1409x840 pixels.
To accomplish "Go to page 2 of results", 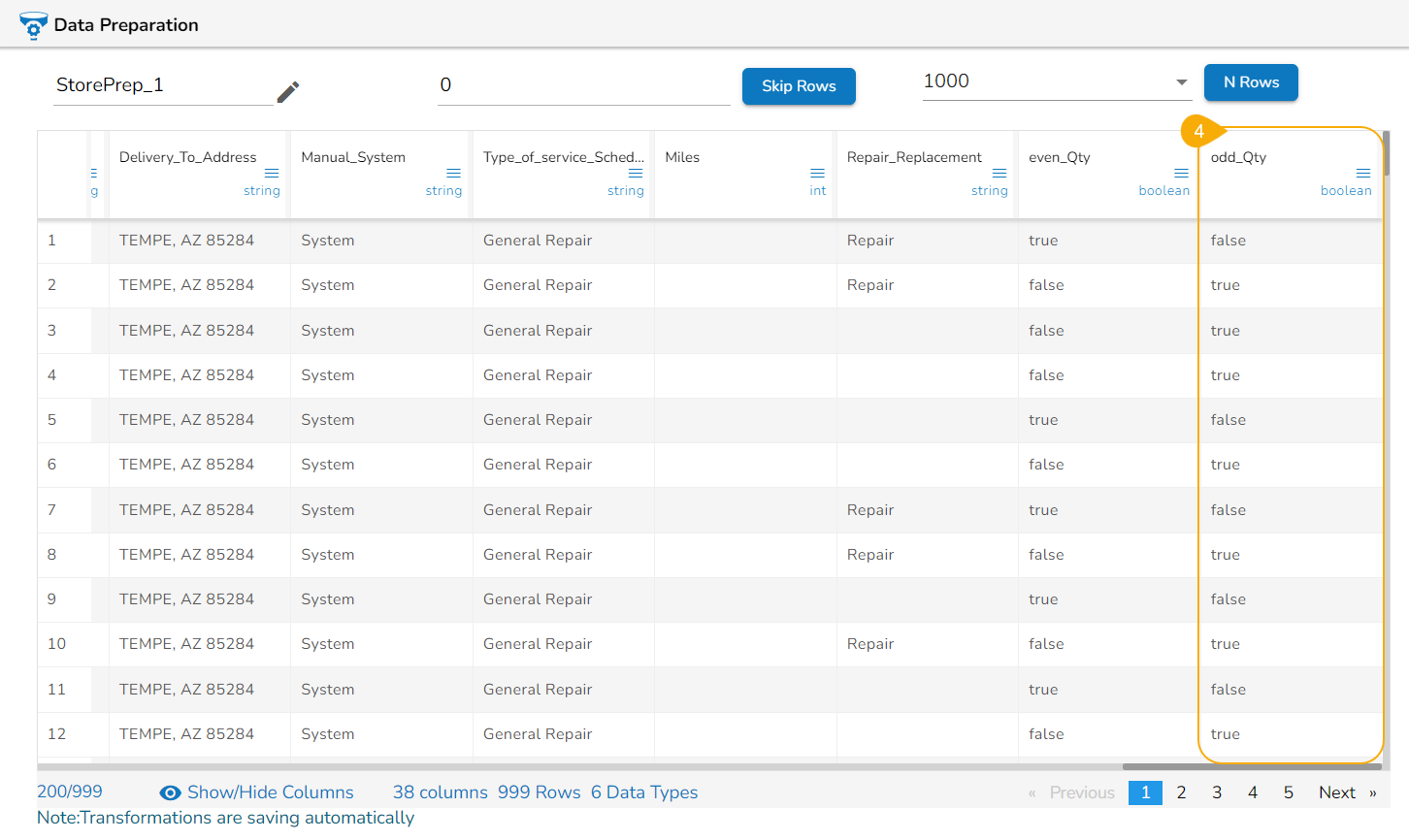I will pos(1181,792).
